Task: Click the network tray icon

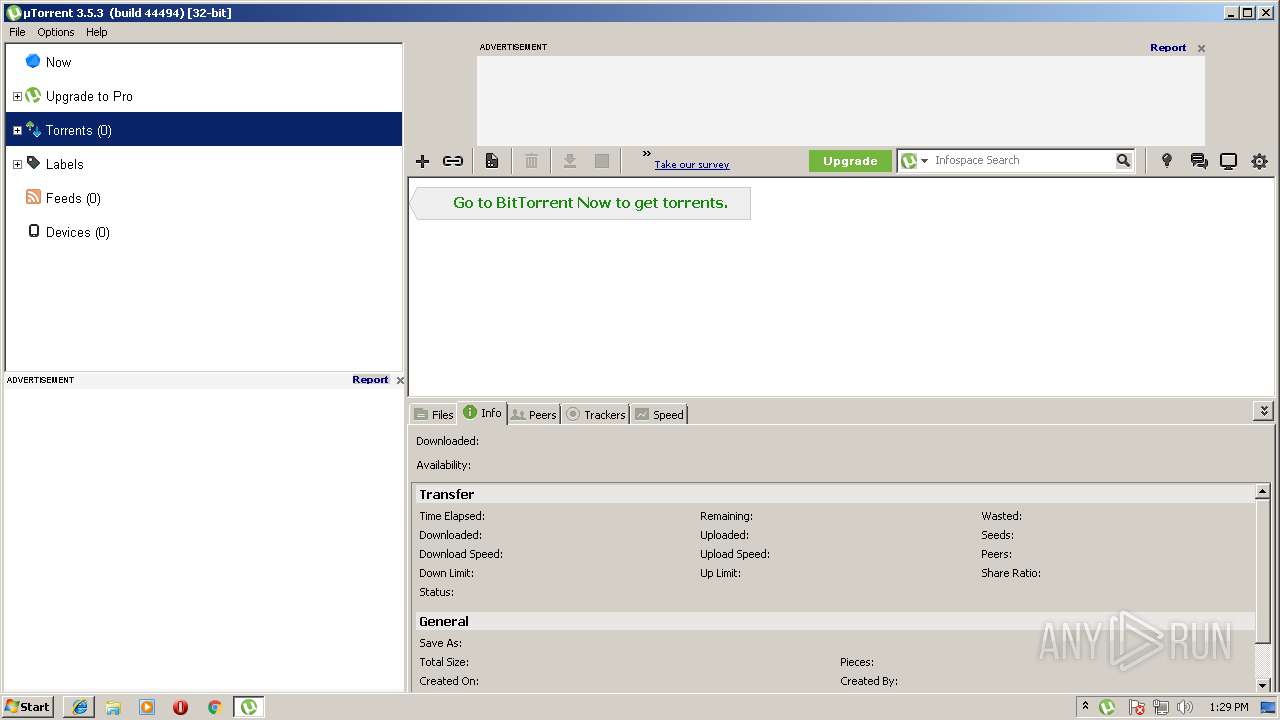Action: [1161, 707]
